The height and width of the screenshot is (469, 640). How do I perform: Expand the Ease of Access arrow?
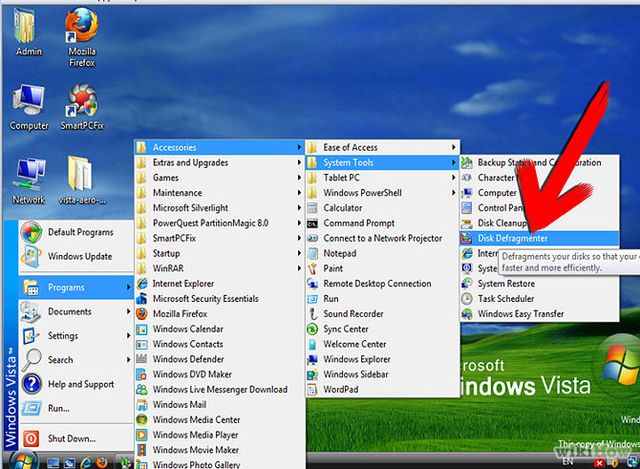click(x=453, y=147)
